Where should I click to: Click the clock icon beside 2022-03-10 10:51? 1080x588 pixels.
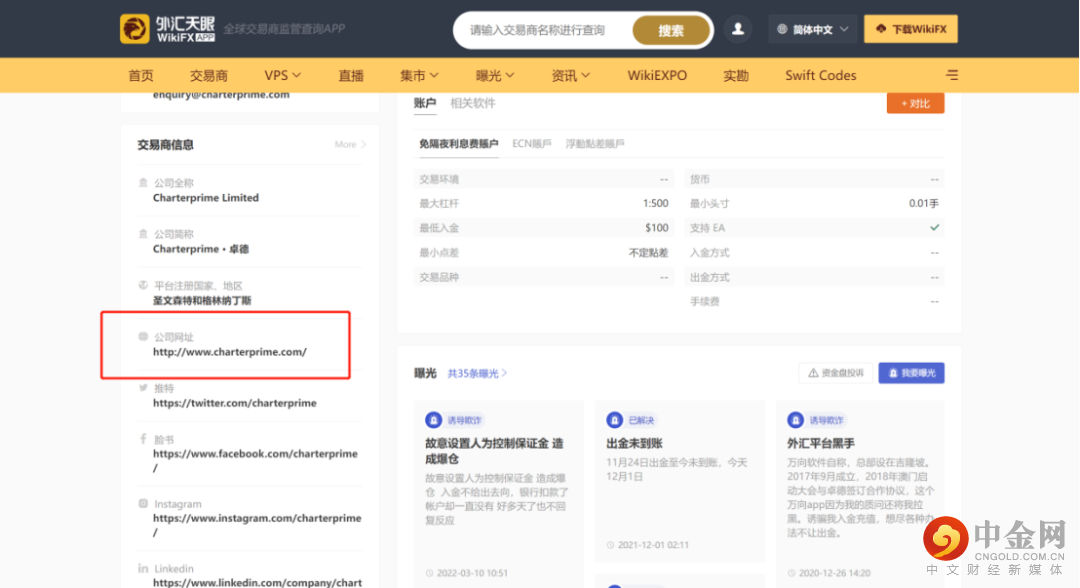[429, 573]
